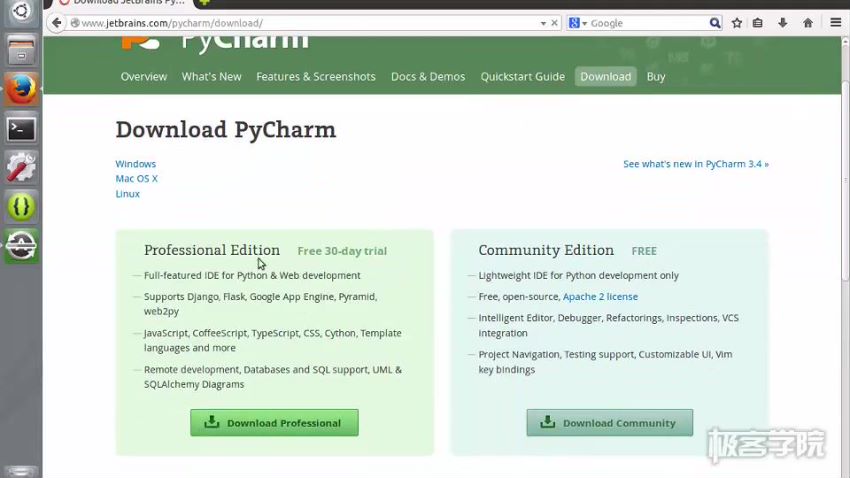Open the Apache 2 license link

tap(600, 296)
